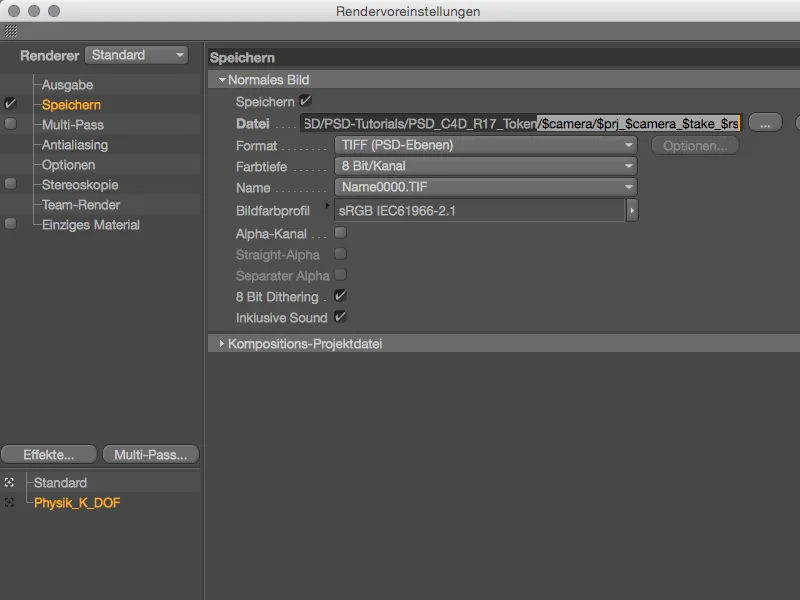The height and width of the screenshot is (600, 800).
Task: Open the Bildfarbprofil arrow button
Action: point(632,210)
